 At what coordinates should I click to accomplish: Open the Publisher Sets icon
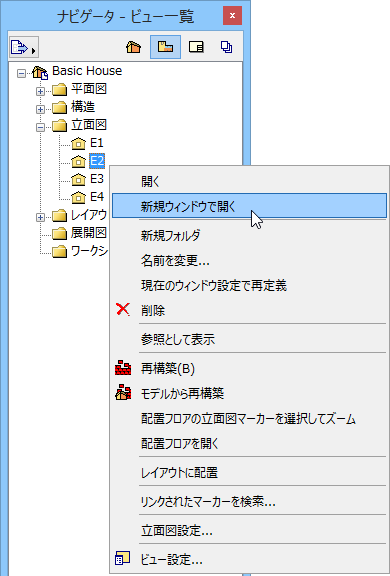point(226,47)
